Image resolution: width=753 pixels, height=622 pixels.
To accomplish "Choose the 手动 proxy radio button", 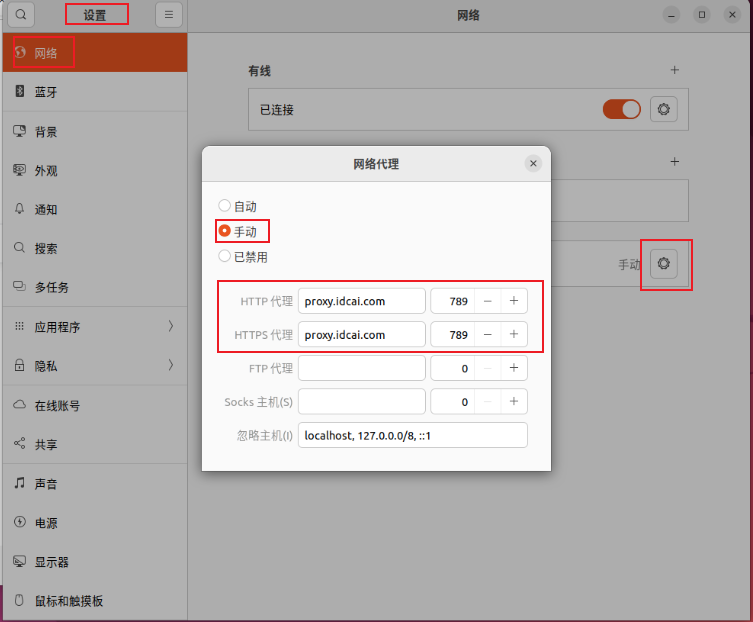I will point(225,231).
